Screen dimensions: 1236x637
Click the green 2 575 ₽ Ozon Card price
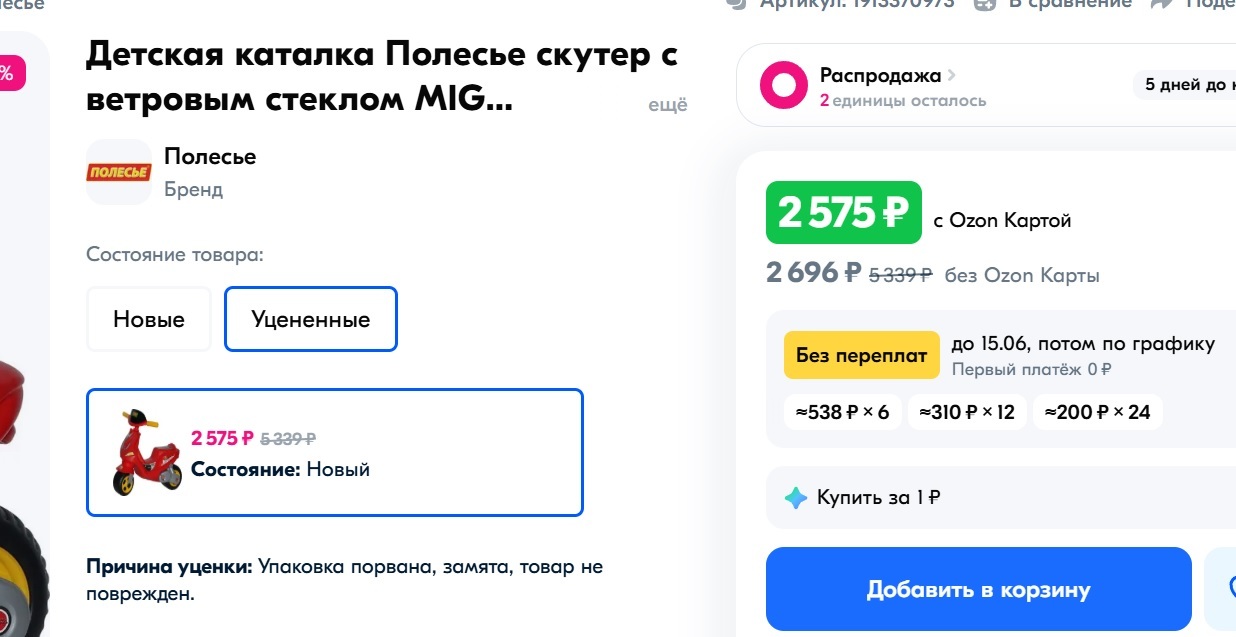[843, 212]
